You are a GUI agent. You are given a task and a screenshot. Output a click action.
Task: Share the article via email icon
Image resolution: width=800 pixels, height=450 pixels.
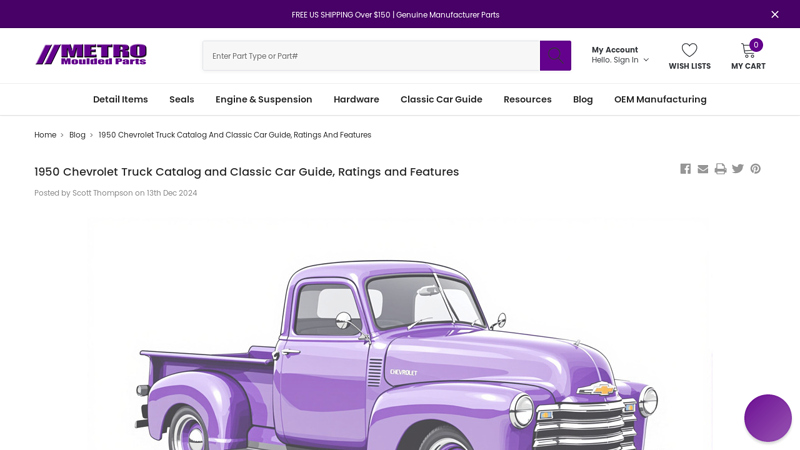[x=703, y=169]
